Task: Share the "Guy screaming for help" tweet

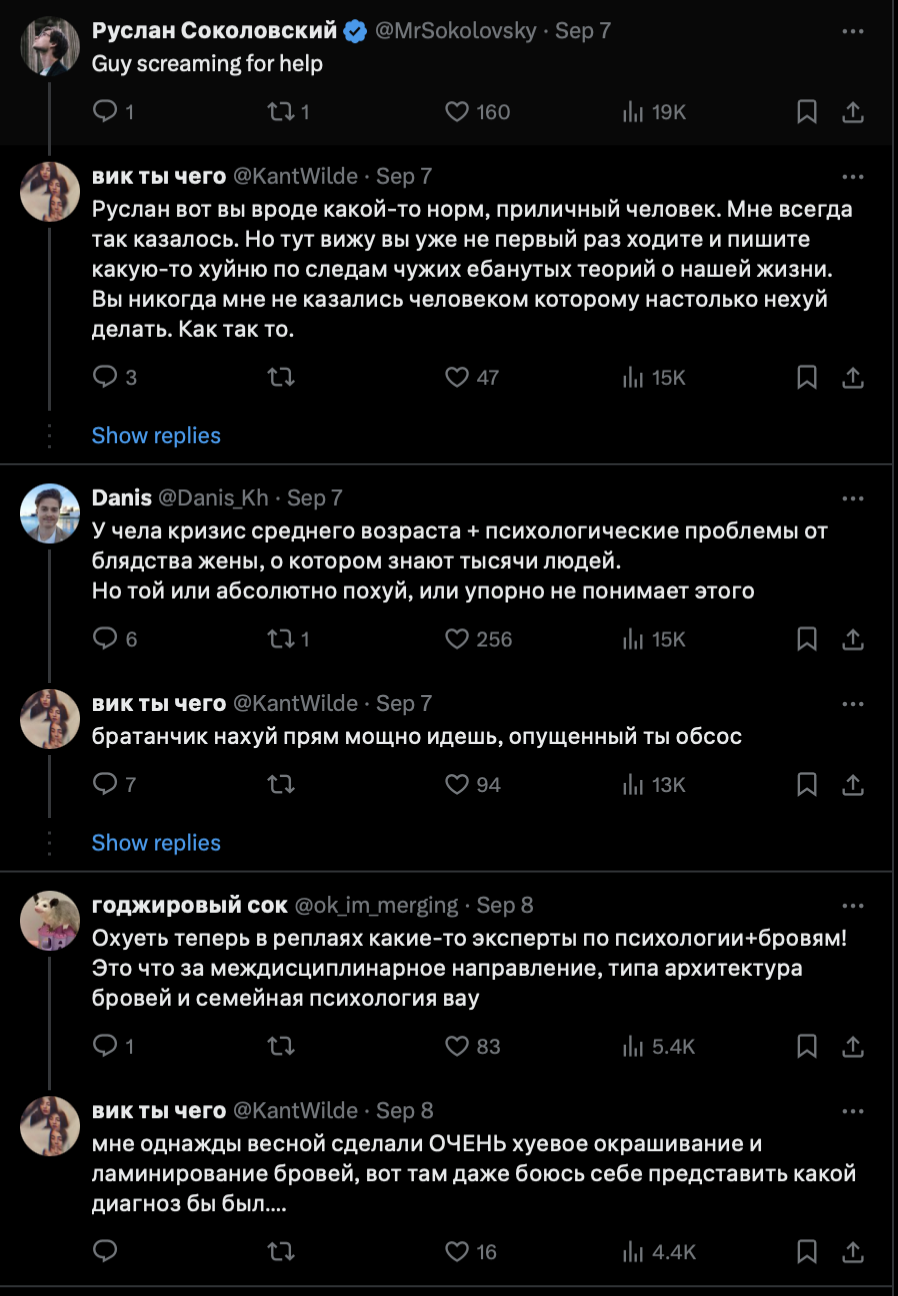Action: tap(853, 112)
